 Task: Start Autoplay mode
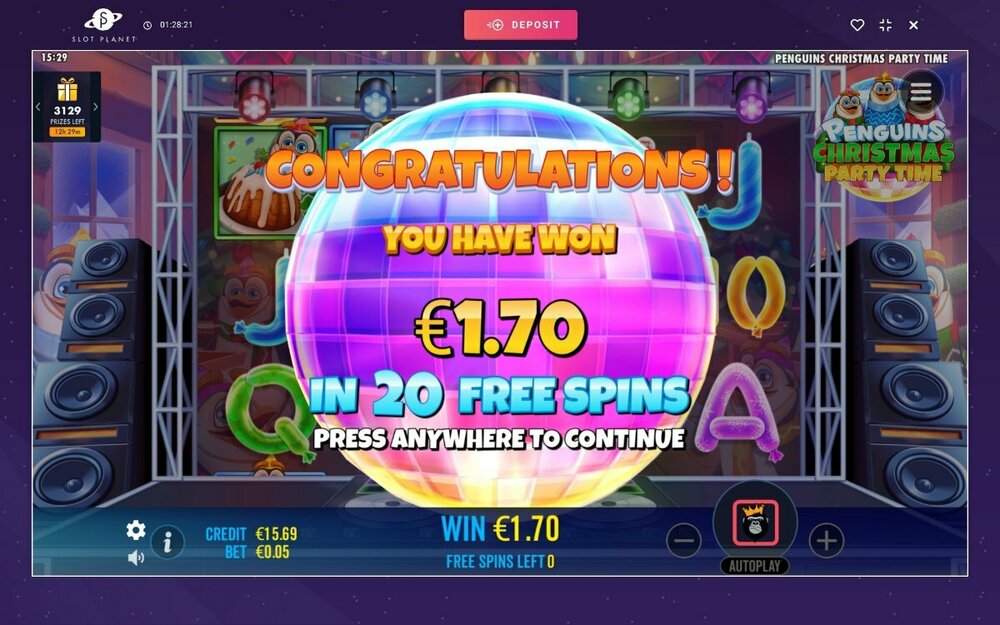[754, 566]
